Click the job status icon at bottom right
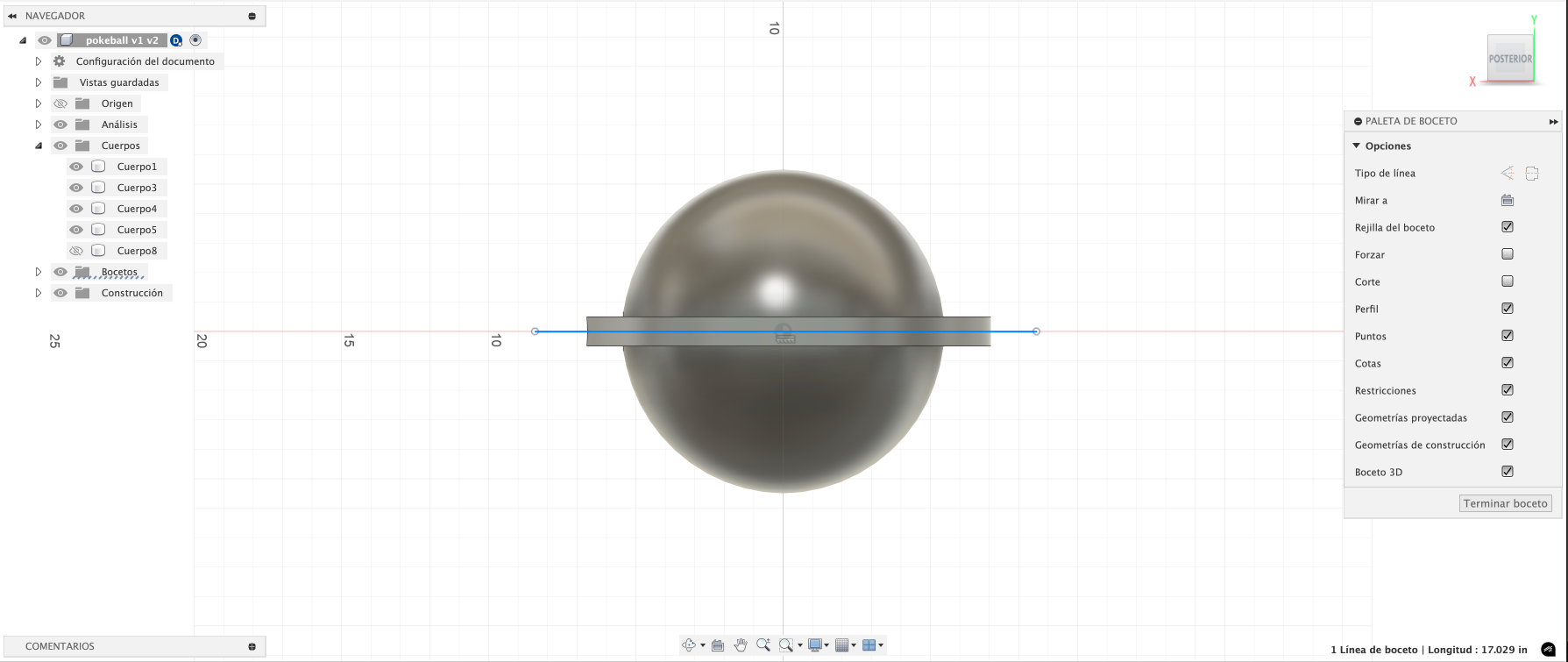The height and width of the screenshot is (662, 1568). [x=1549, y=650]
